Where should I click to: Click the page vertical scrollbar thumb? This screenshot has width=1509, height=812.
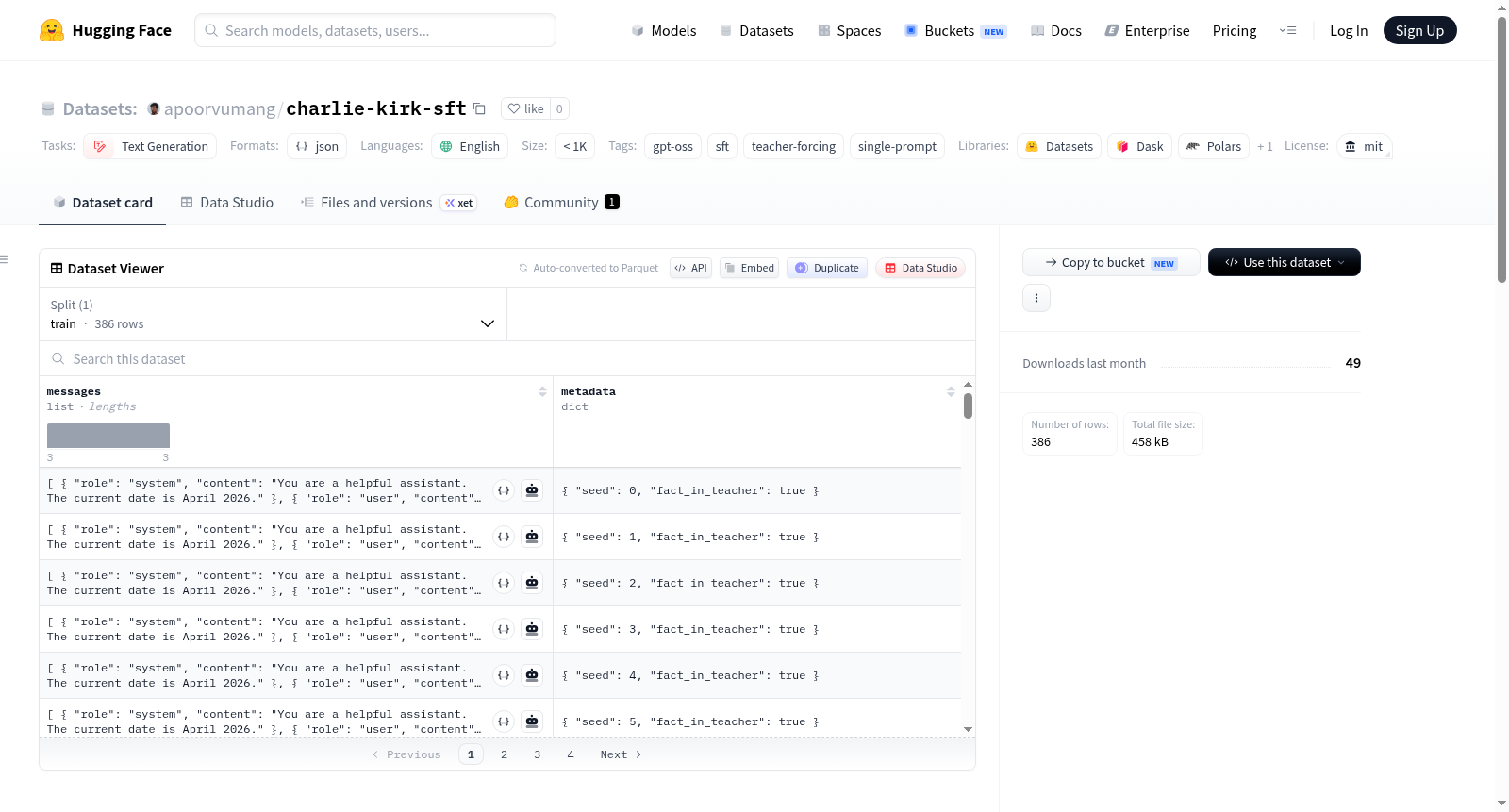pyautogui.click(x=1501, y=149)
